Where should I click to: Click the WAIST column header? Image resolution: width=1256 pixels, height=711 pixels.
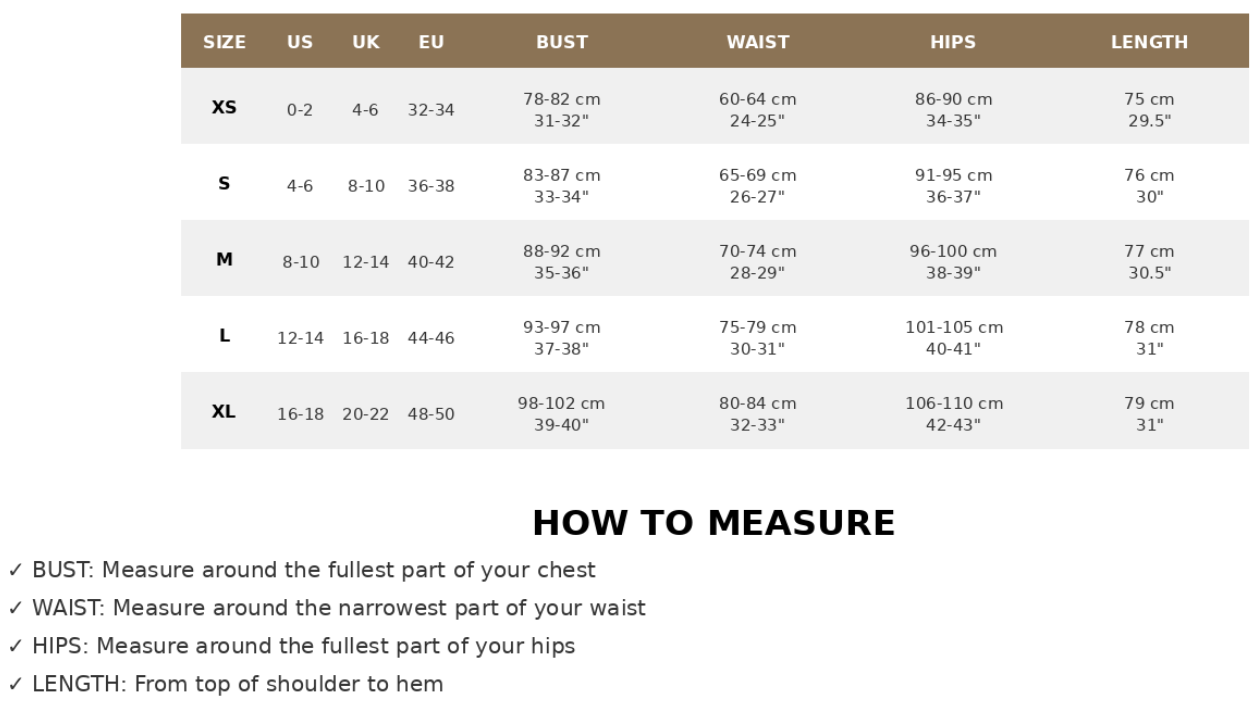coord(758,42)
